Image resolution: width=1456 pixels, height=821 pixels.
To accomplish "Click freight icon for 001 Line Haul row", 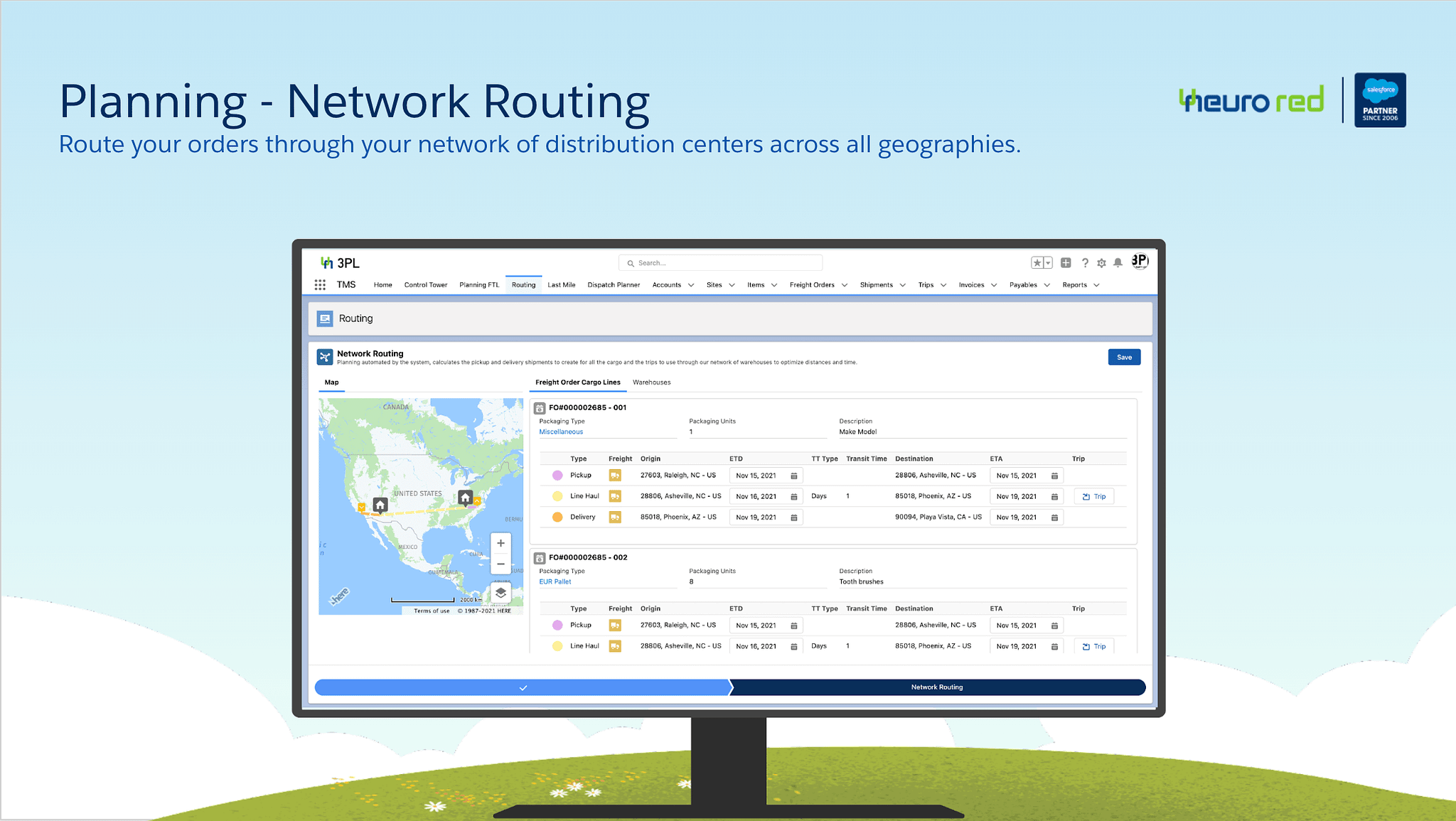I will click(615, 496).
